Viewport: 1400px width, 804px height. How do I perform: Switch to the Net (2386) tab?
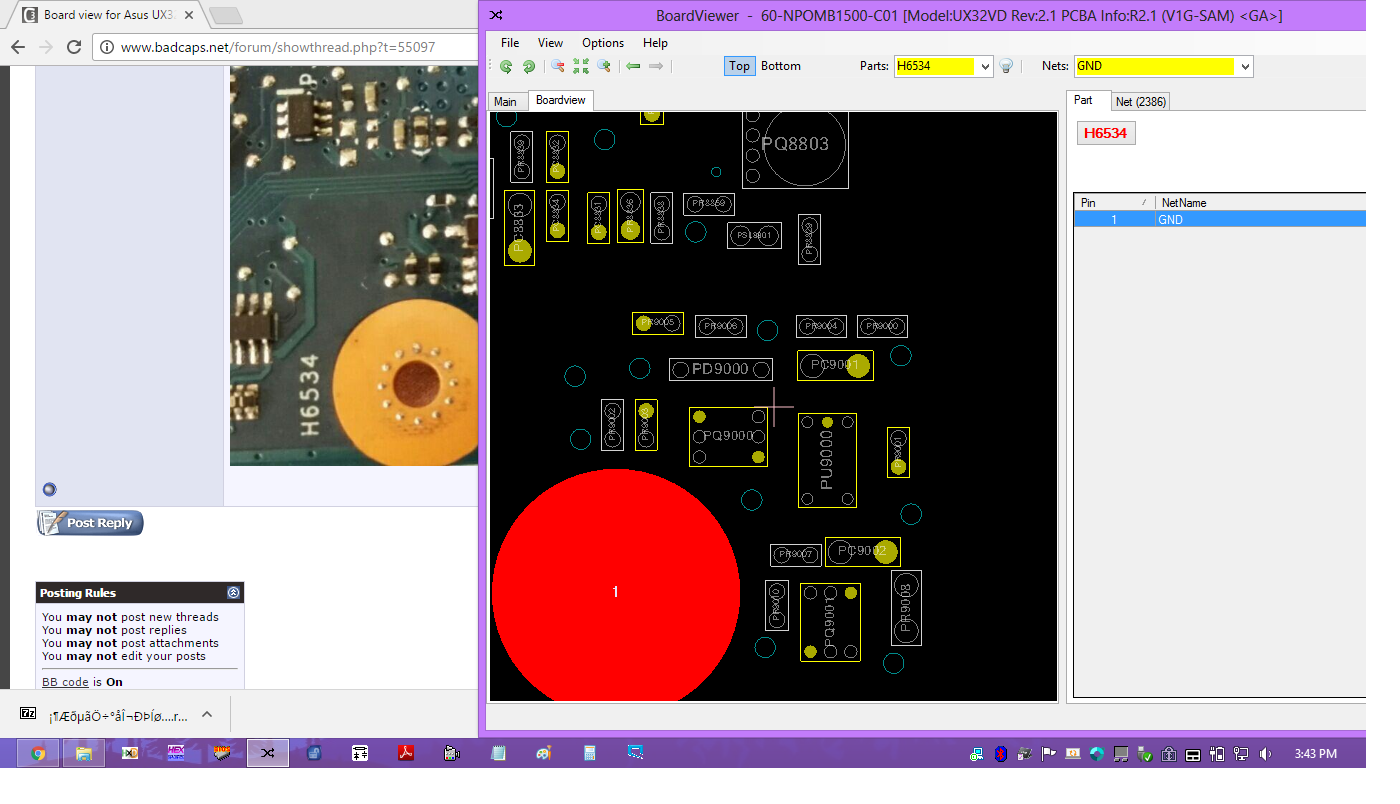[1140, 101]
